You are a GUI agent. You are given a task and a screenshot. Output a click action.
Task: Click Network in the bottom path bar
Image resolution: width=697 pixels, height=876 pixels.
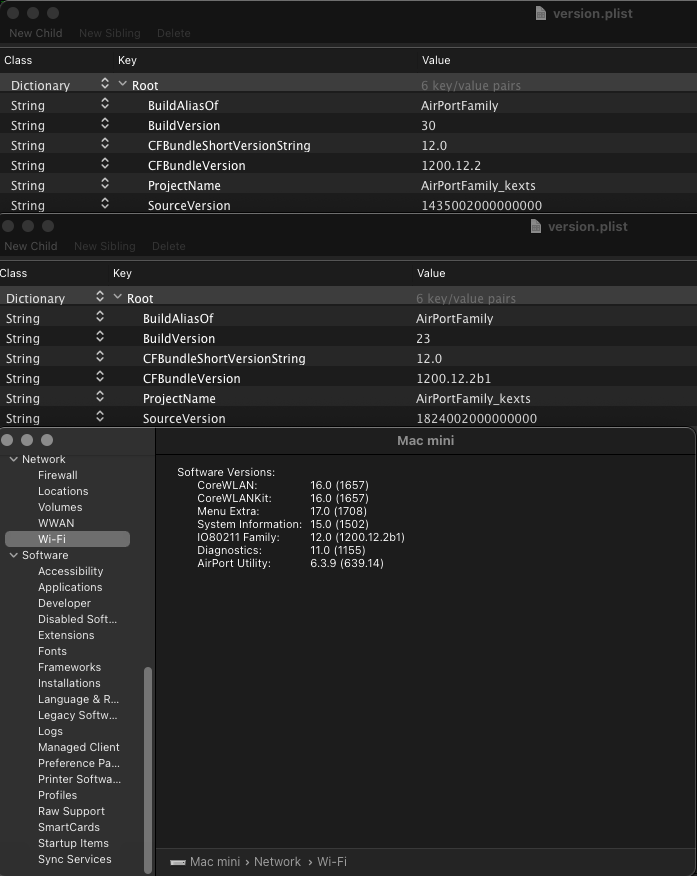click(x=277, y=862)
